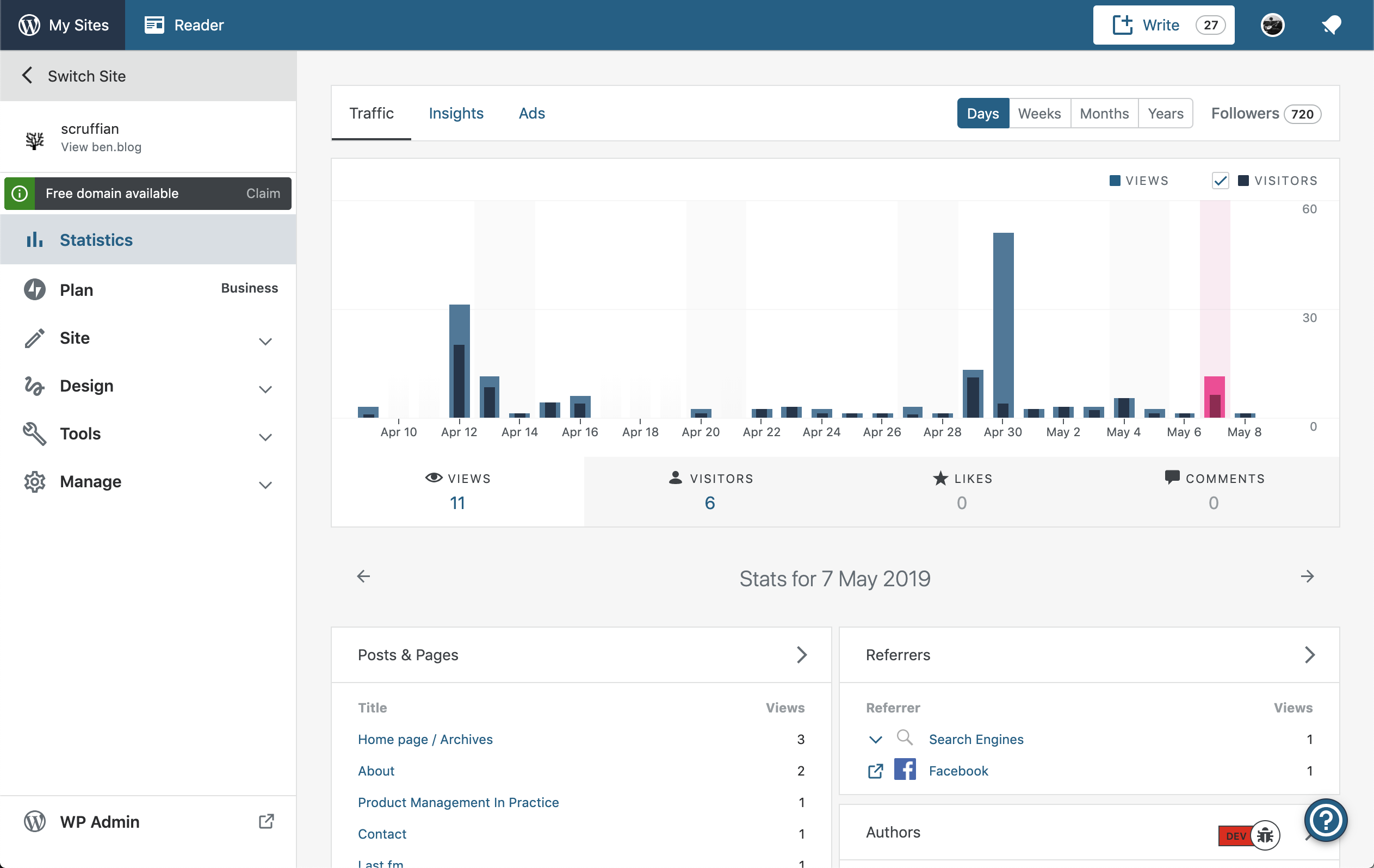This screenshot has height=868, width=1374.
Task: Go to next day stats arrow
Action: pos(1307,576)
